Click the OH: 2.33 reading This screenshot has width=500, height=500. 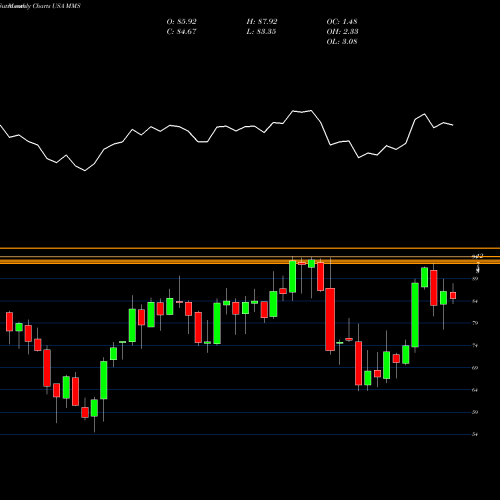(x=342, y=32)
